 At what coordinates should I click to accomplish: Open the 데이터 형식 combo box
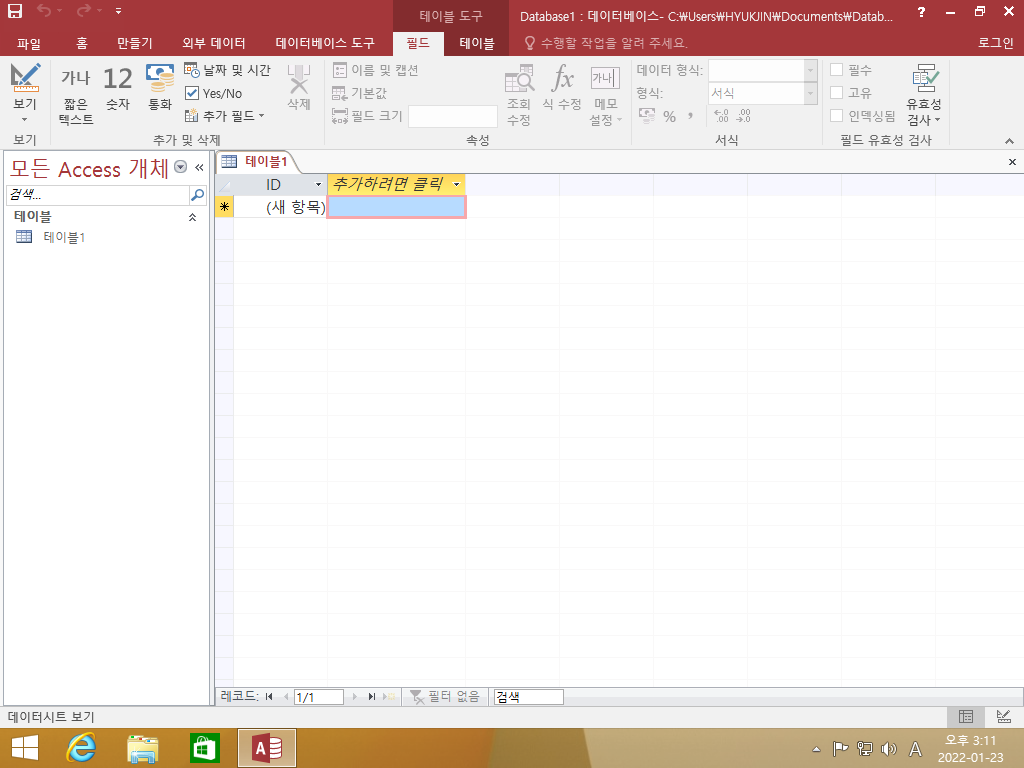[x=810, y=70]
